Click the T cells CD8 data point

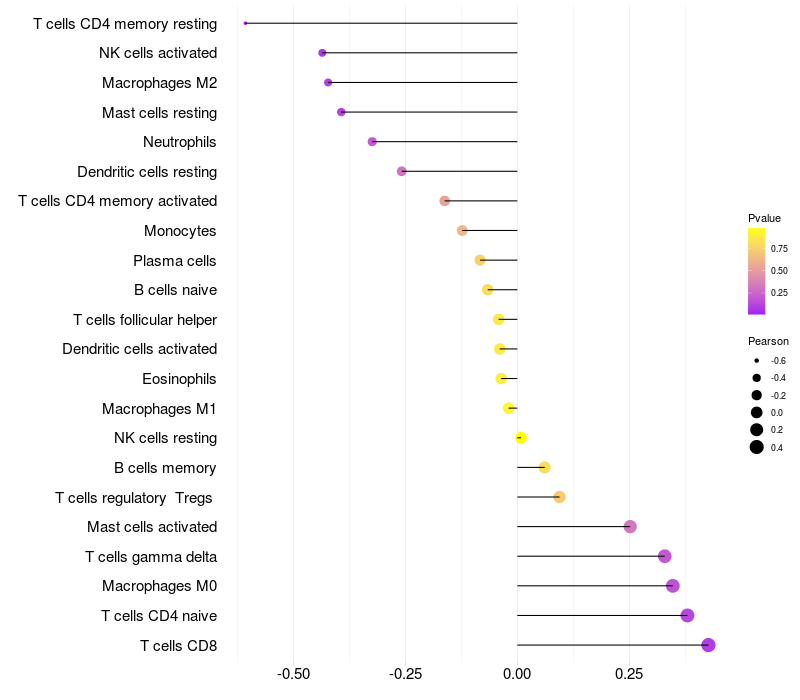(x=708, y=645)
